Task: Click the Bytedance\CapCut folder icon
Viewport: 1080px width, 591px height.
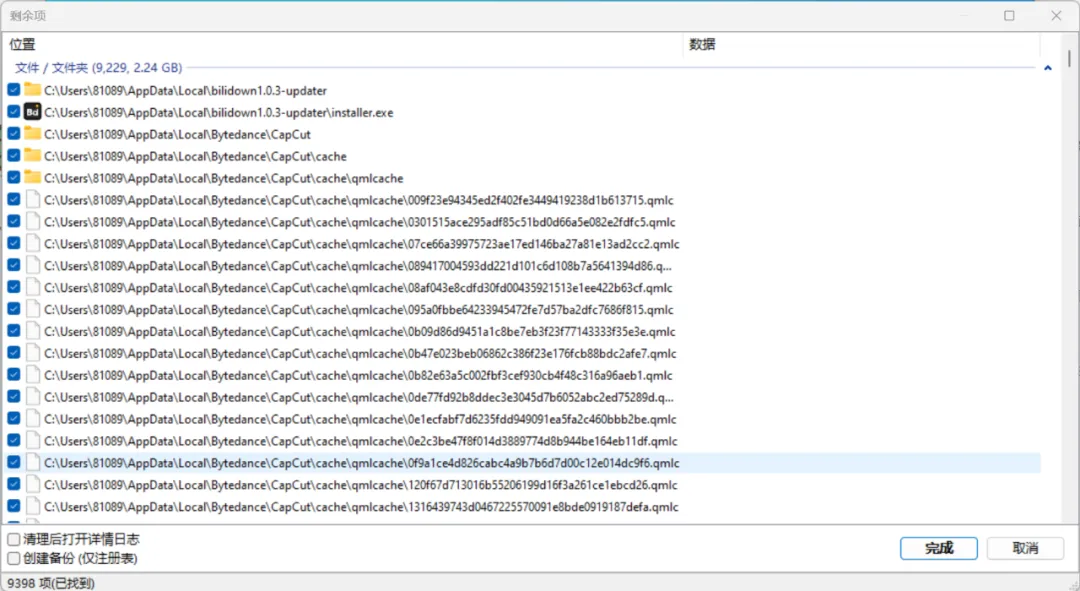Action: pos(32,134)
